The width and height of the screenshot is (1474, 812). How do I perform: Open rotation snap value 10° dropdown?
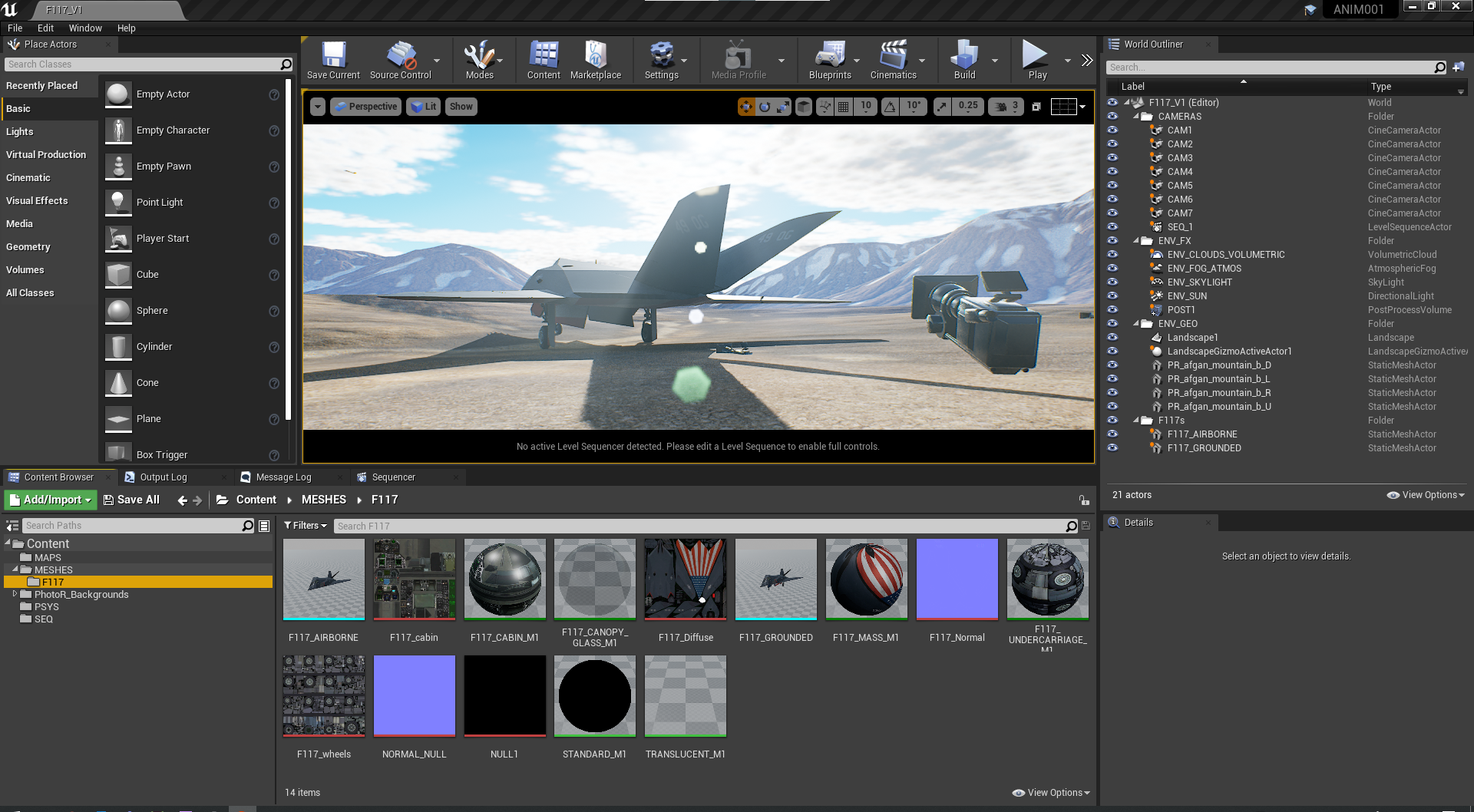tap(914, 107)
